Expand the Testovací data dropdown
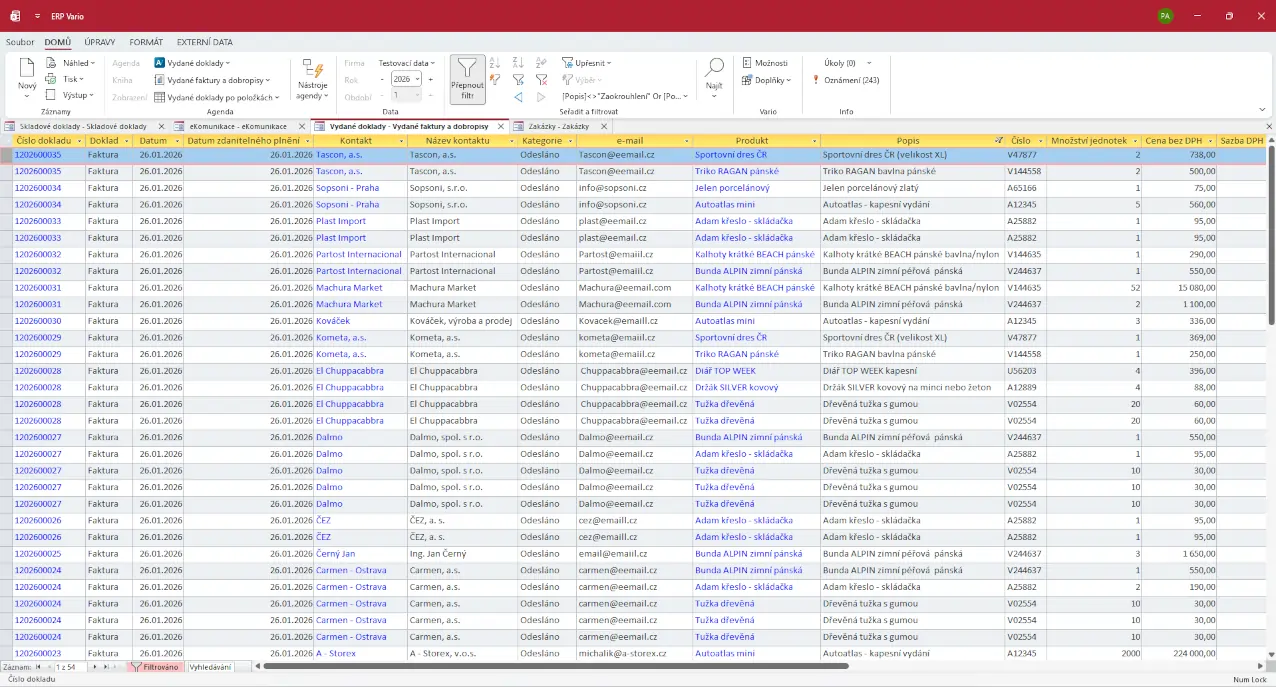The height and width of the screenshot is (687, 1276). [407, 63]
